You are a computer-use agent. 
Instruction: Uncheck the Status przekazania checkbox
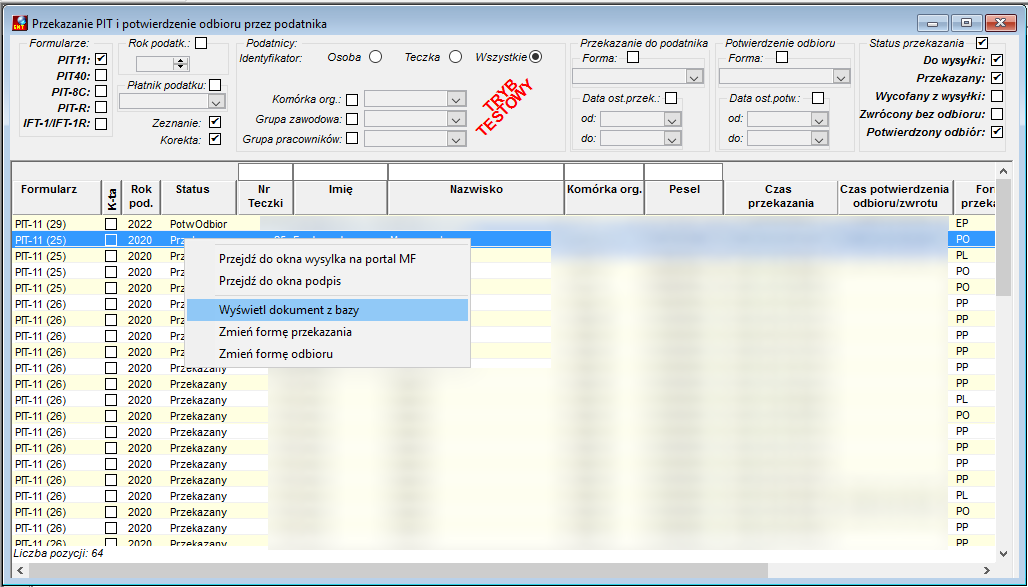point(981,43)
